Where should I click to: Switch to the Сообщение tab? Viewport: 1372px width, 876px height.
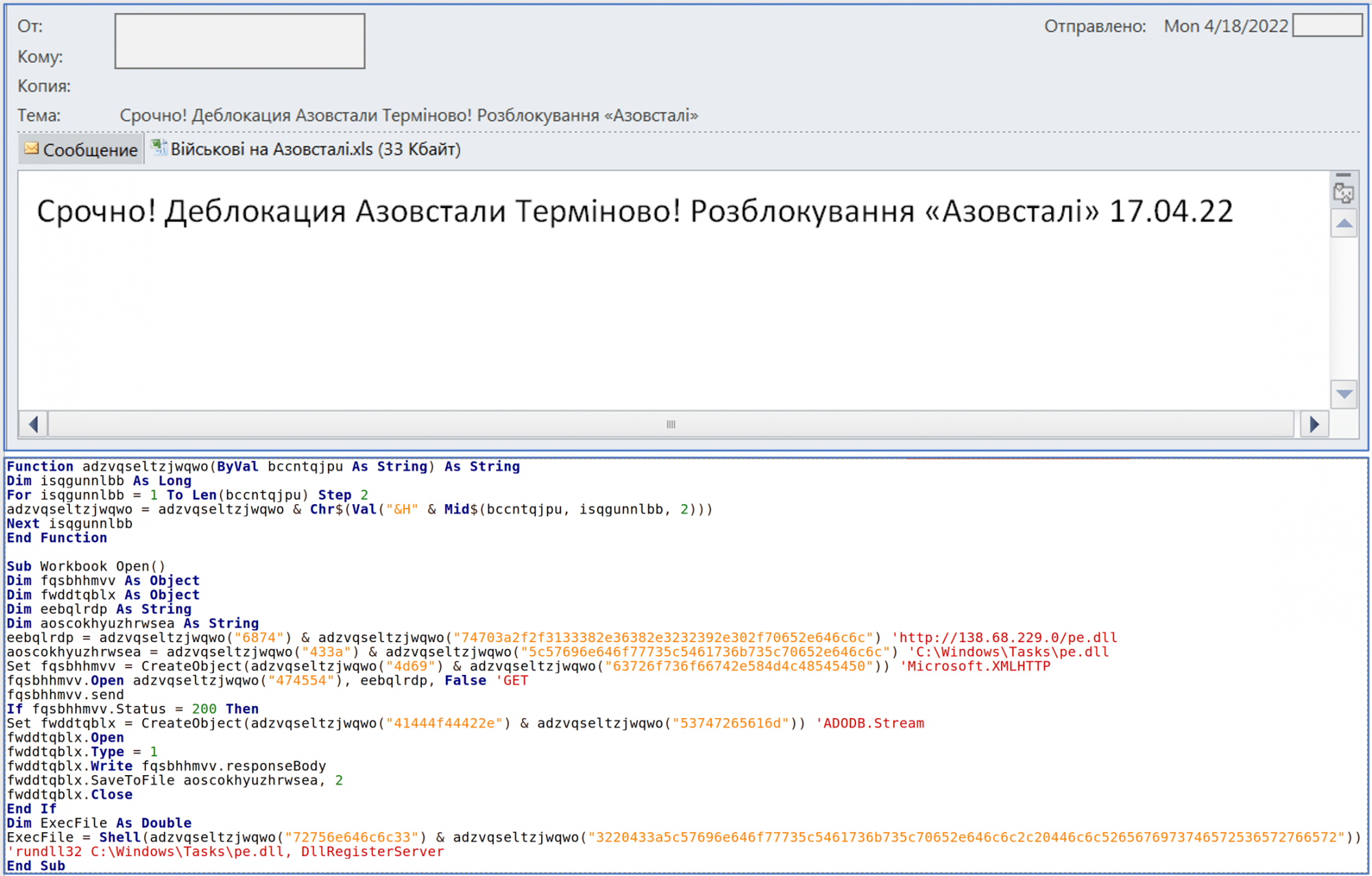(x=89, y=150)
